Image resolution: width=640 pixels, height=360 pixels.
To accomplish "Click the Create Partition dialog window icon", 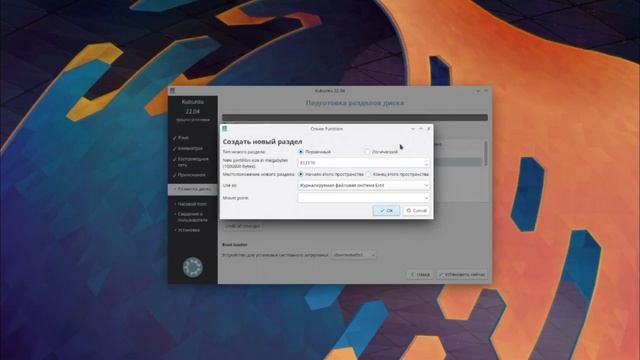I will pyautogui.click(x=224, y=129).
